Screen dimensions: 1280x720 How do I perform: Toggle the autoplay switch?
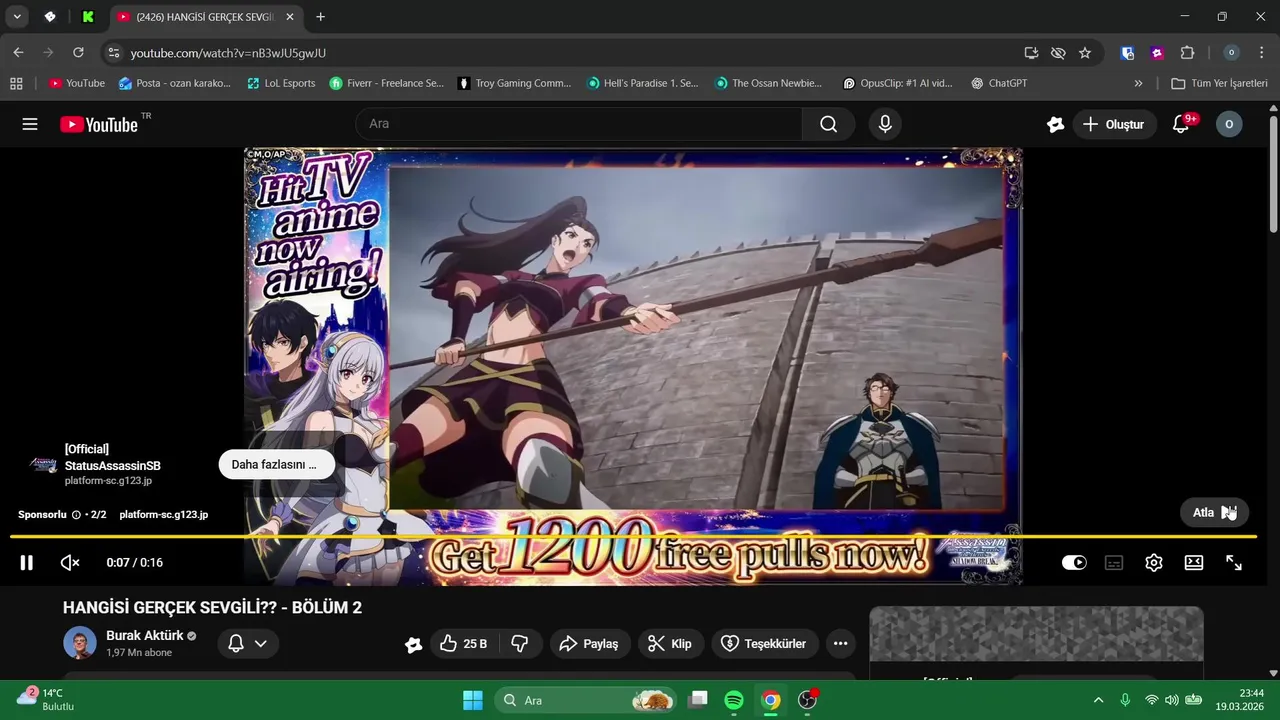click(x=1074, y=563)
